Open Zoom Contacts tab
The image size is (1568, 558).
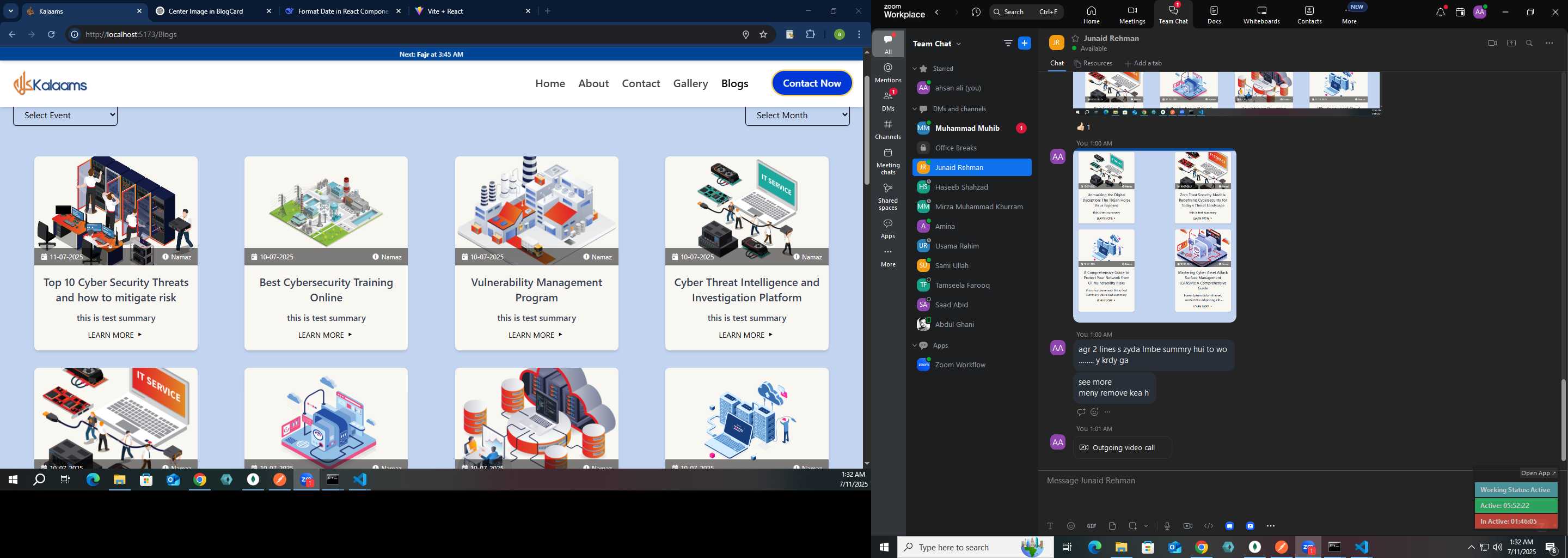point(1309,15)
